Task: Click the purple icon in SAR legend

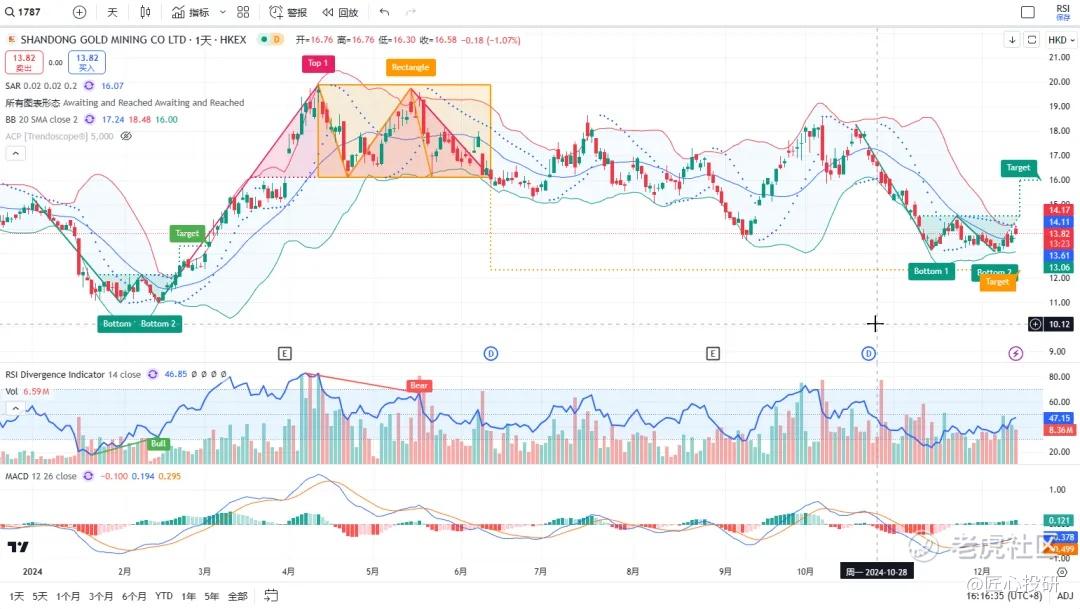Action: click(89, 85)
